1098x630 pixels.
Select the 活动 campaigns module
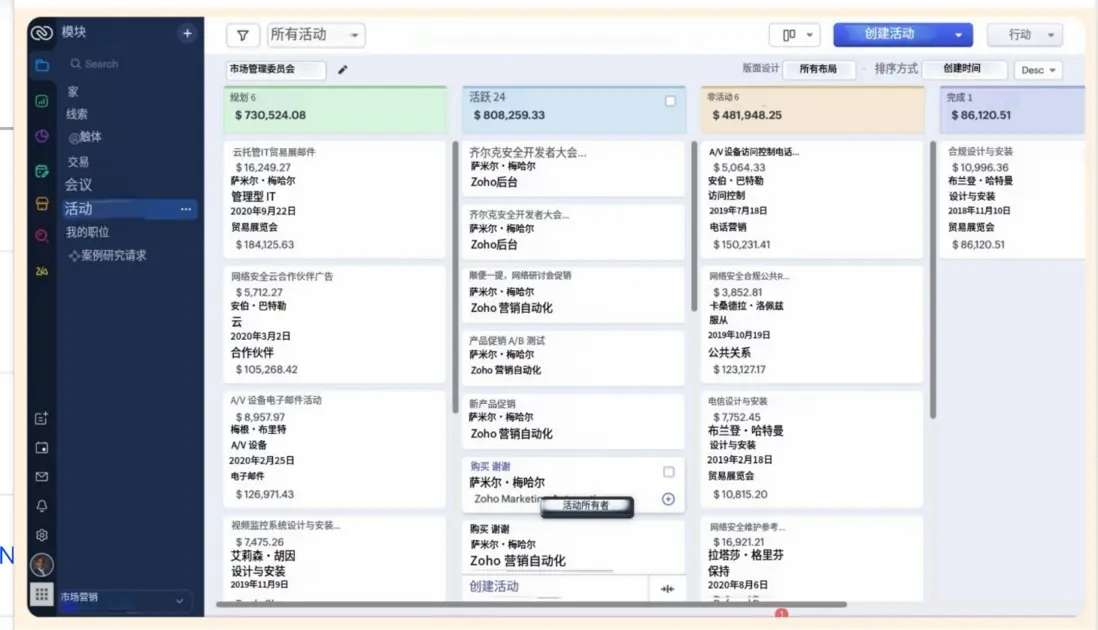(x=129, y=209)
